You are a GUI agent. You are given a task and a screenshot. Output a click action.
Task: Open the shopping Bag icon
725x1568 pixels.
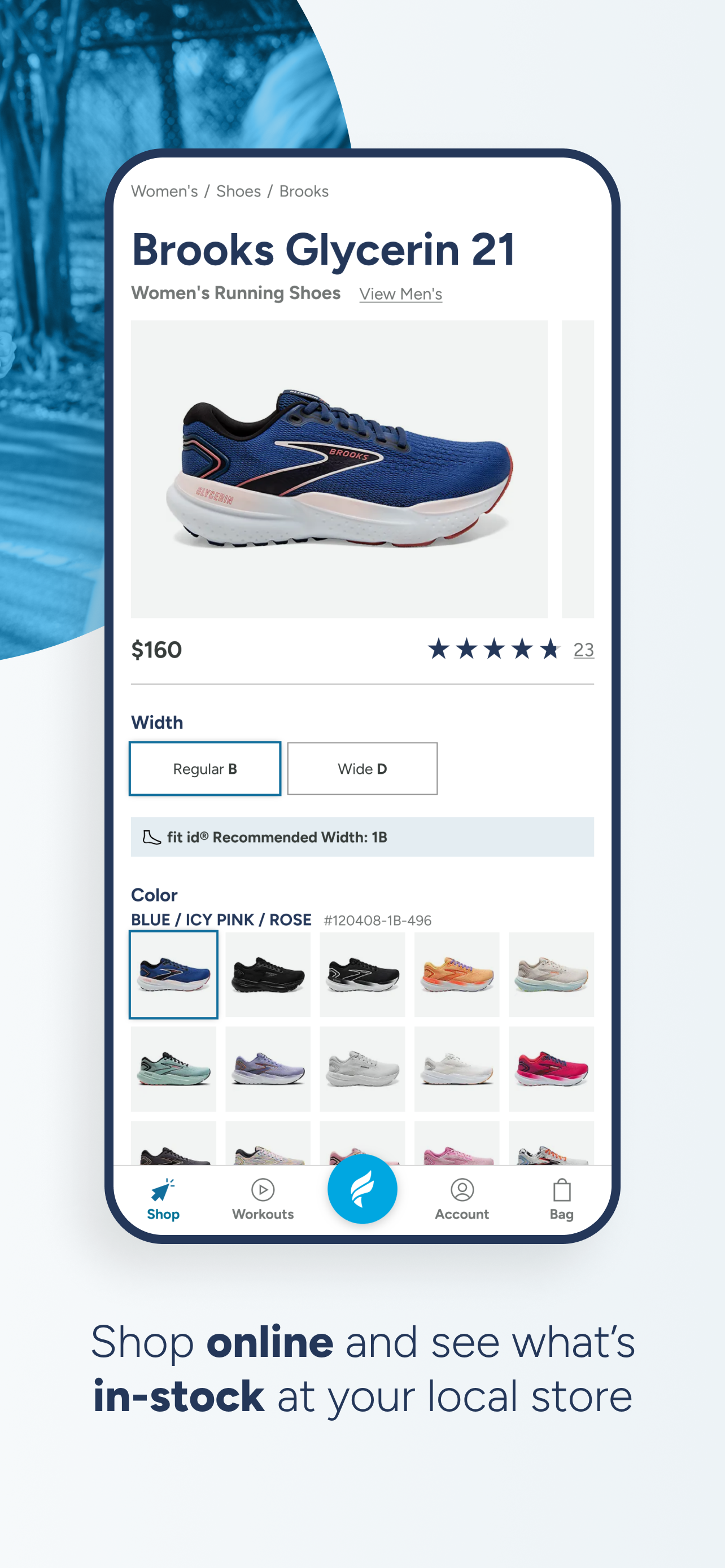tap(561, 1189)
